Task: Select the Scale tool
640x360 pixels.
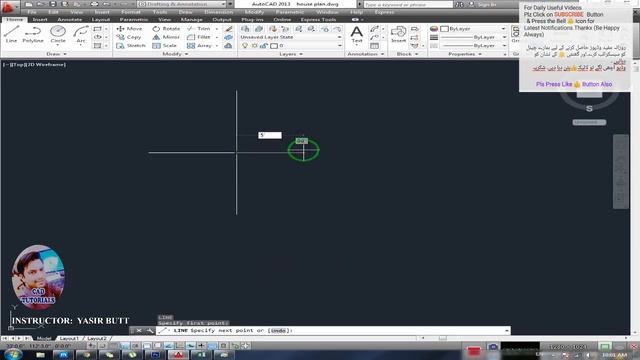Action: click(x=164, y=46)
